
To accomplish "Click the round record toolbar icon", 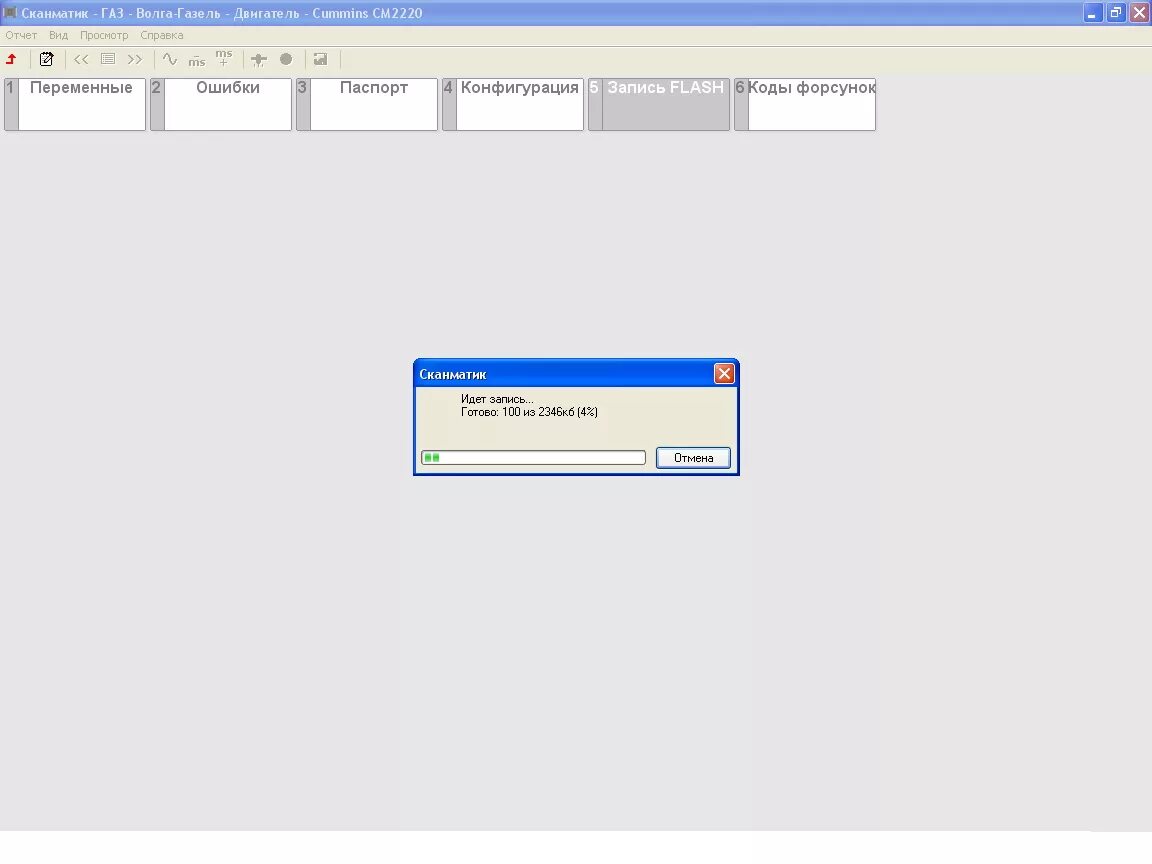I will [x=286, y=59].
